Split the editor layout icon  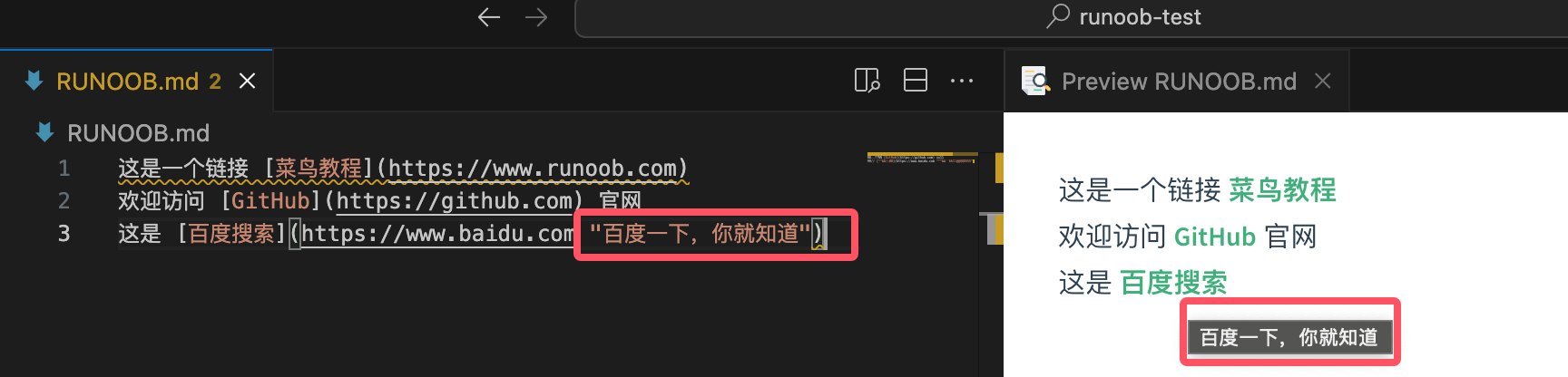pos(915,81)
